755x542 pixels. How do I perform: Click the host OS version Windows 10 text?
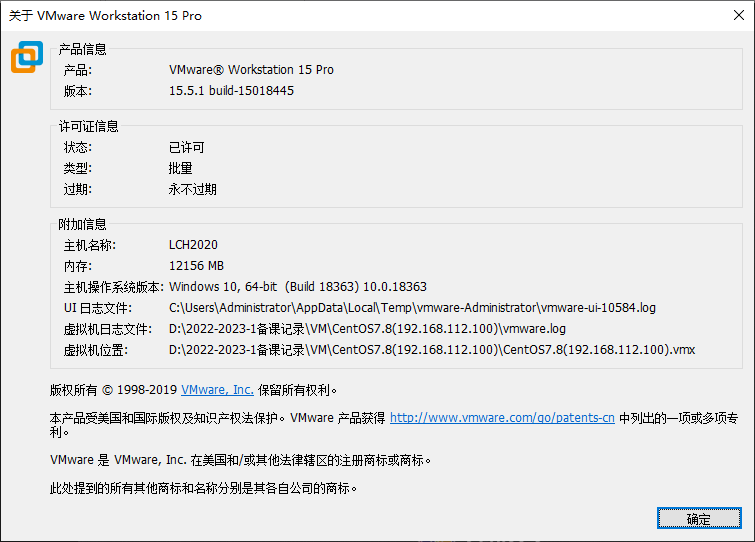pyautogui.click(x=298, y=287)
